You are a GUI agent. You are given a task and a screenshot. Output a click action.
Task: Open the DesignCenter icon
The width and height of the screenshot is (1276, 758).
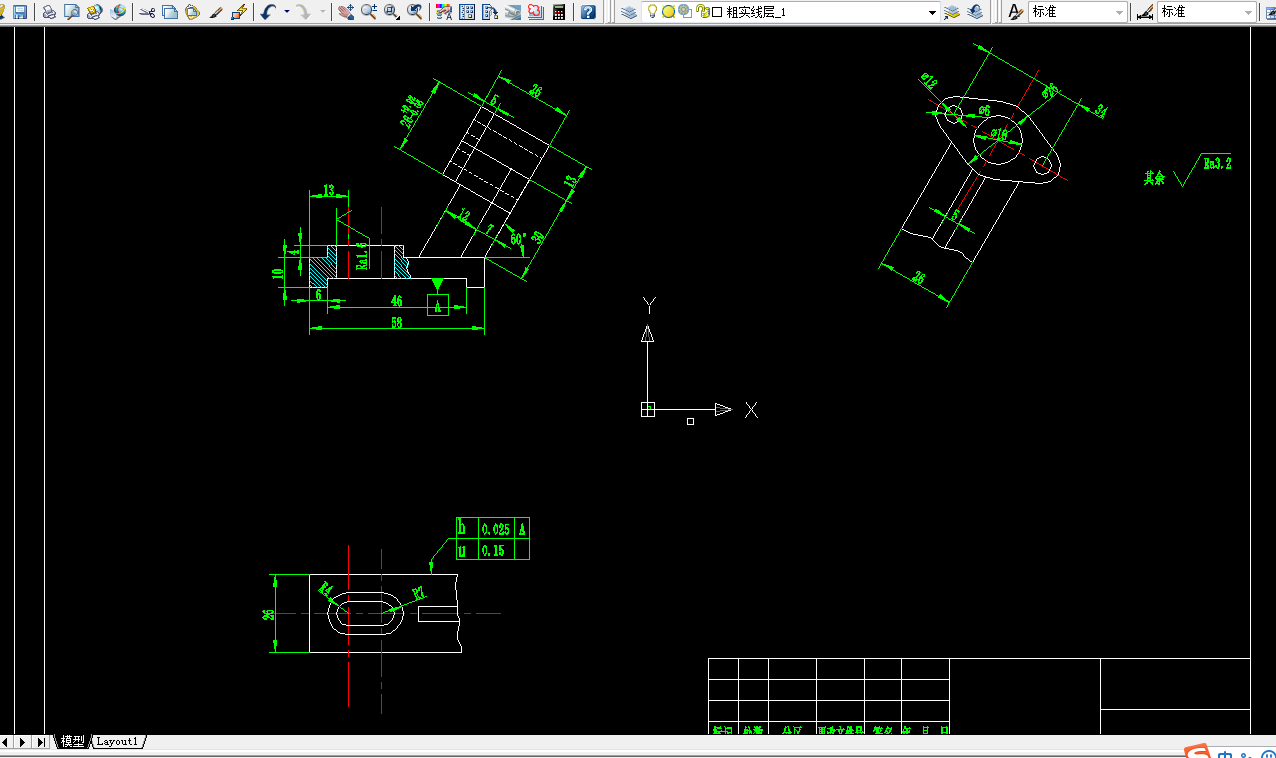coord(467,12)
